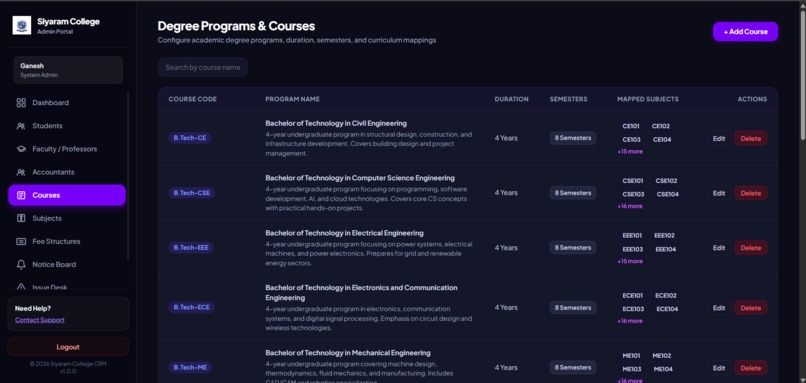The height and width of the screenshot is (383, 806).
Task: Edit the B.Tech-EEE course
Action: 719,248
